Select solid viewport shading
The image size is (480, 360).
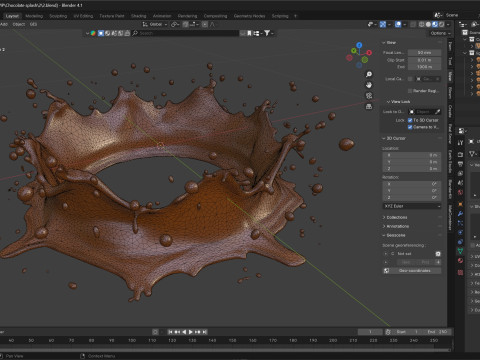tap(428, 24)
